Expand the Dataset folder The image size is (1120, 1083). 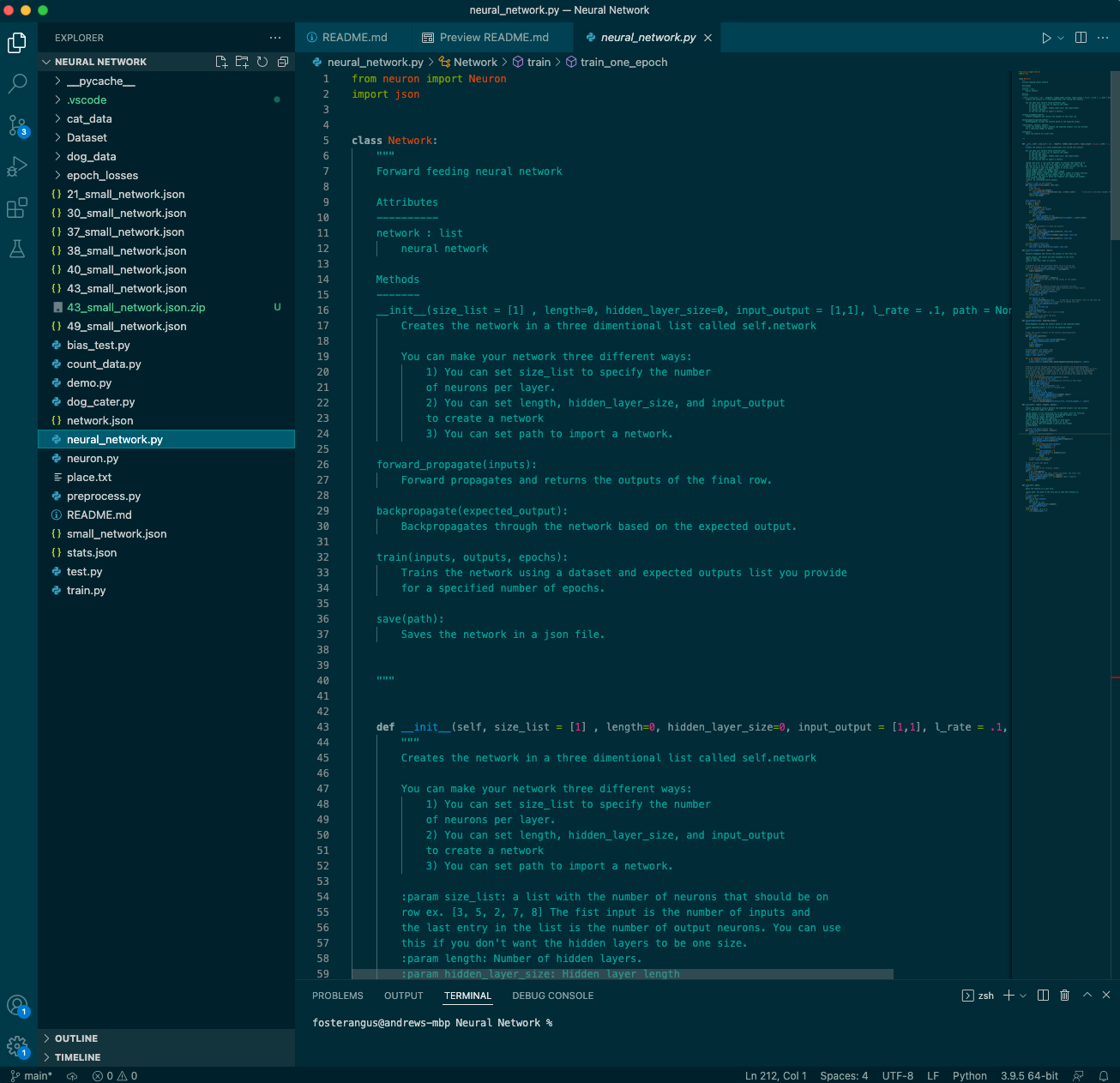(87, 138)
